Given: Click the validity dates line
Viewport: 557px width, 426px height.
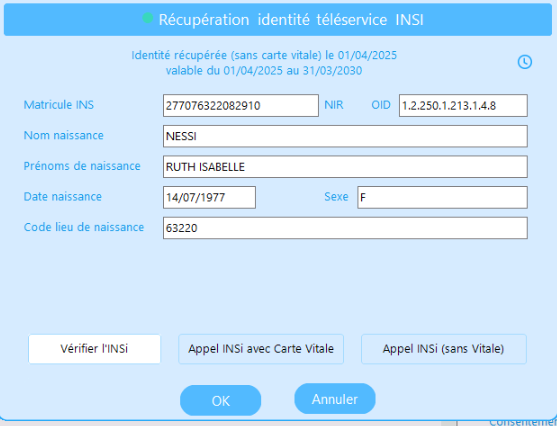Looking at the screenshot, I should (264, 70).
